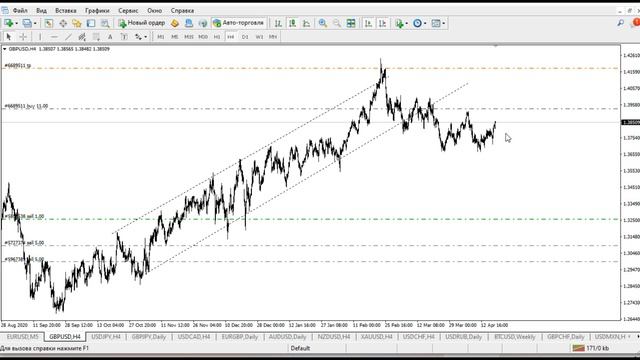This screenshot has height=360, width=640.
Task: Switch to the USDJPY,H4 chart tab
Action: [106, 337]
